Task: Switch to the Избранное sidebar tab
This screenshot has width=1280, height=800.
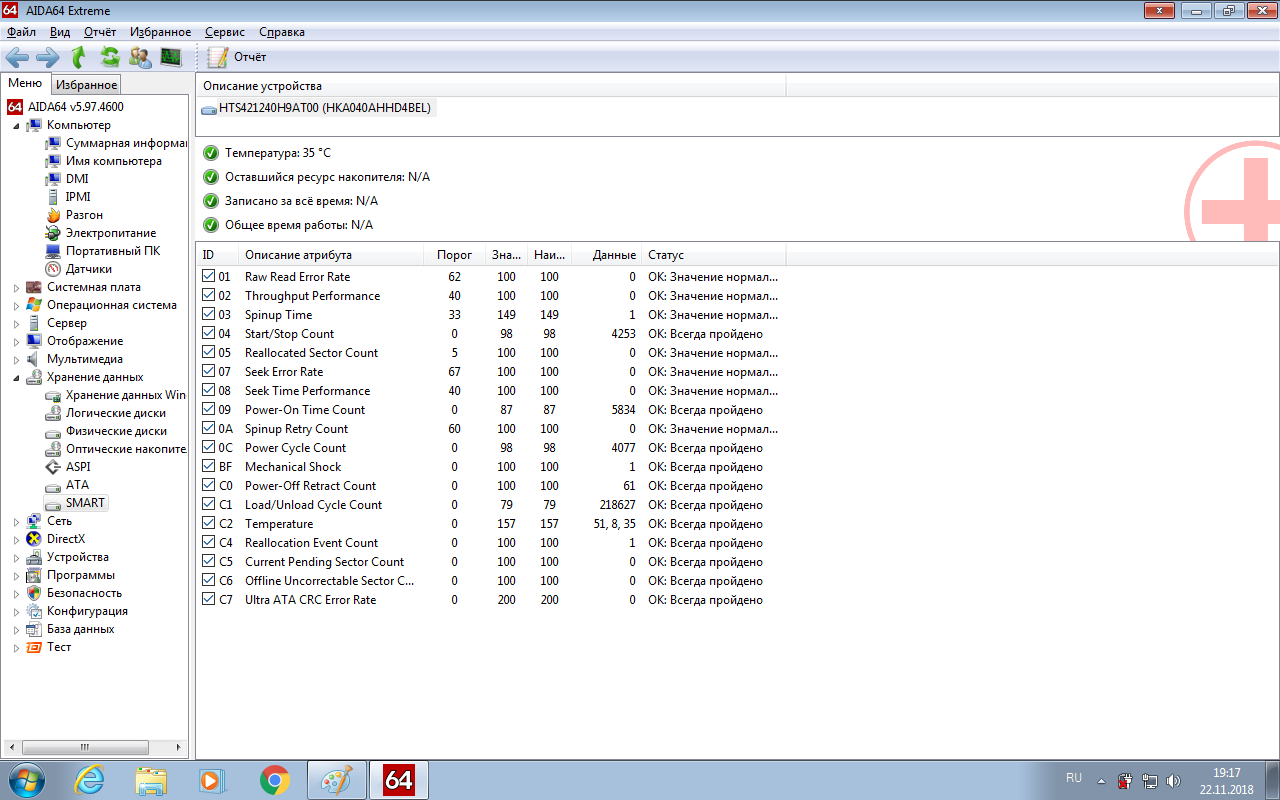Action: [x=87, y=85]
